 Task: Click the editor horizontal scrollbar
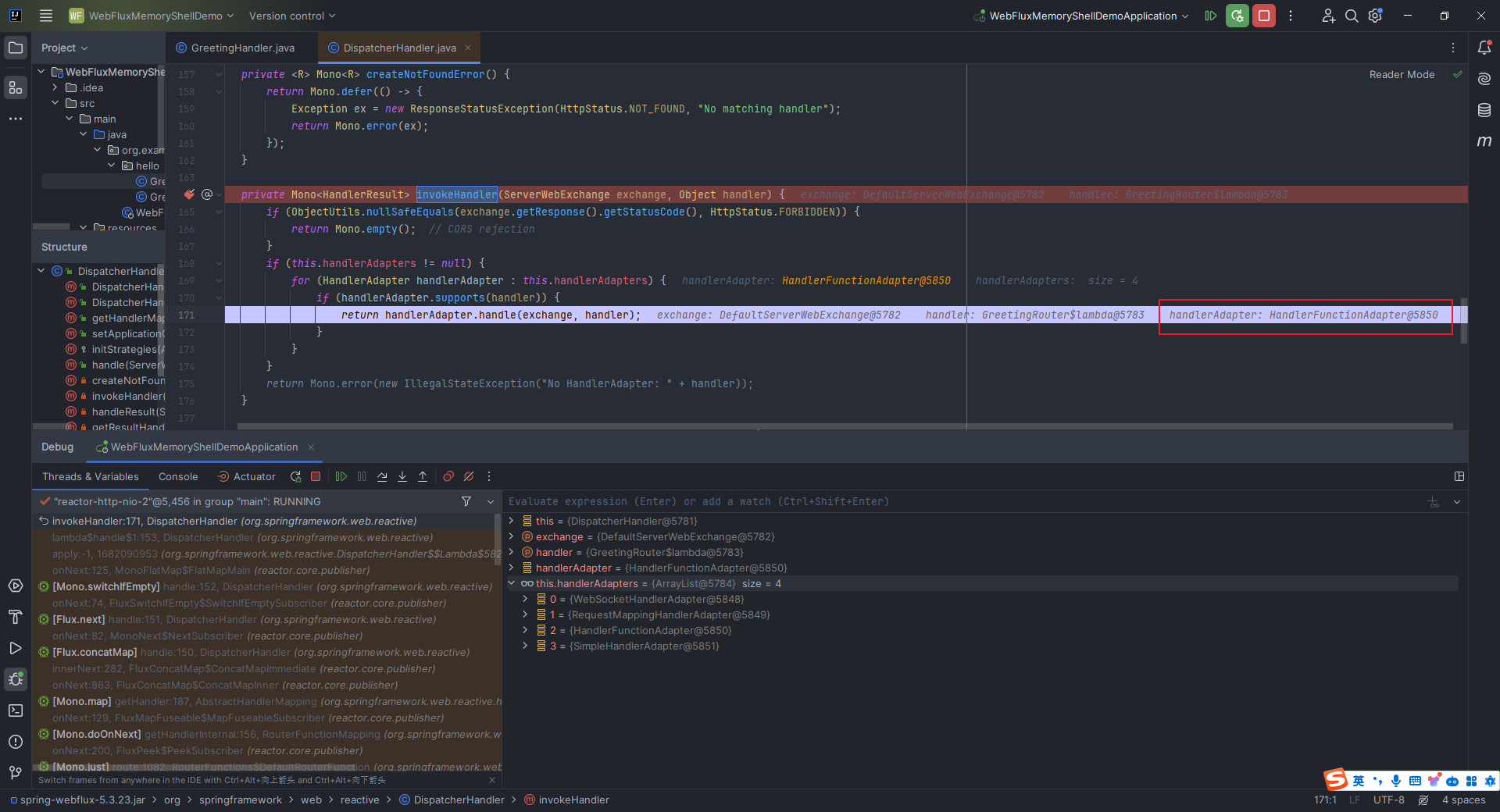pos(845,426)
